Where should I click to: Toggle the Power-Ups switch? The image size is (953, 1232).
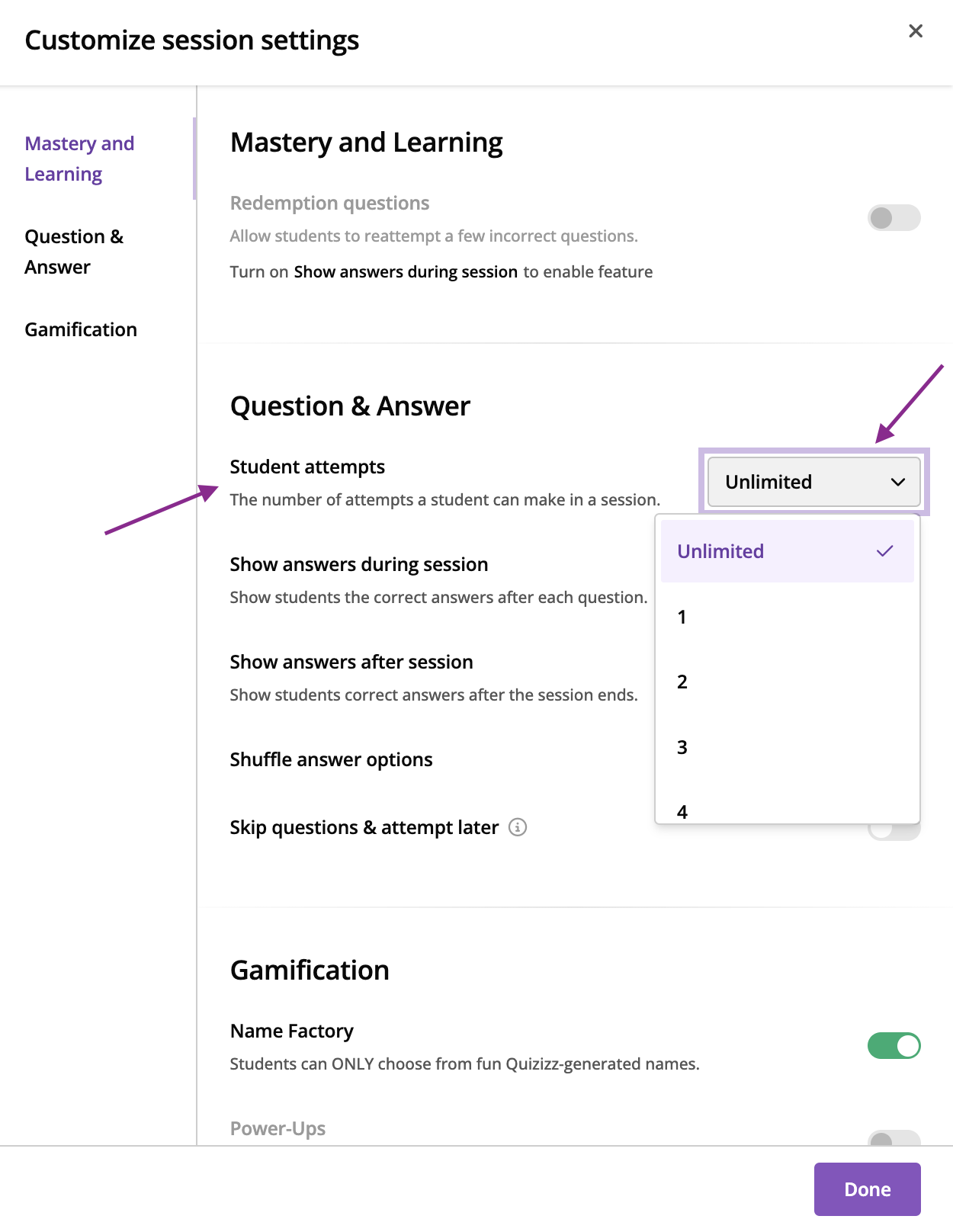[x=894, y=1138]
